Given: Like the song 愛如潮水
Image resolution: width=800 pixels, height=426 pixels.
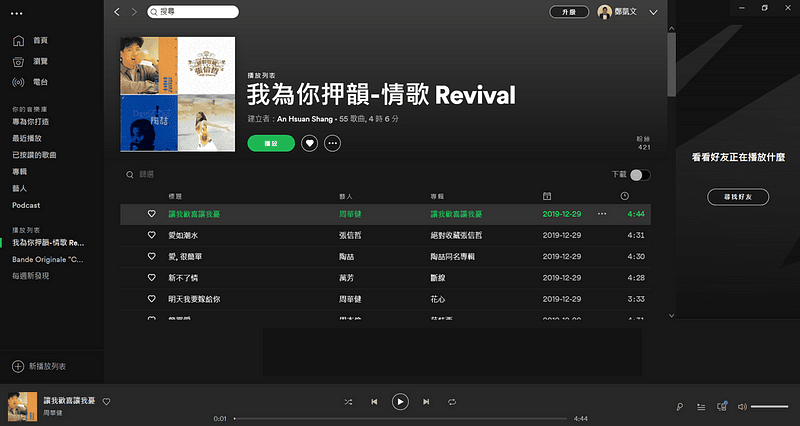Looking at the screenshot, I should 152,235.
